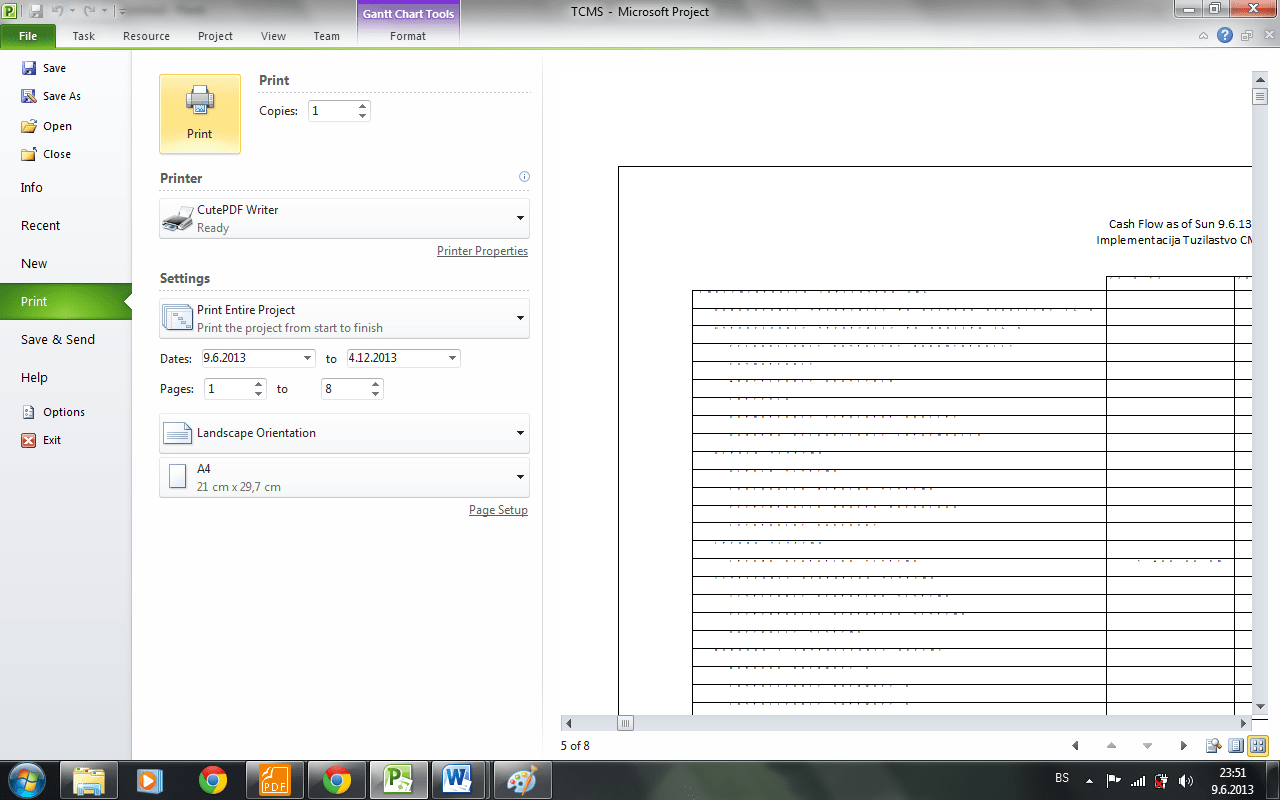This screenshot has height=800, width=1280.
Task: Open Windows Explorer from taskbar
Action: [89, 780]
